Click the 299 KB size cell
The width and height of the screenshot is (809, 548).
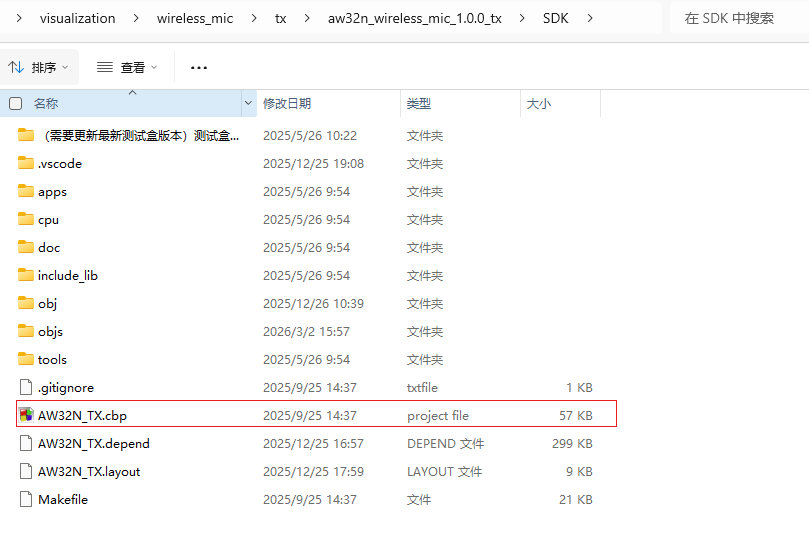pos(572,443)
